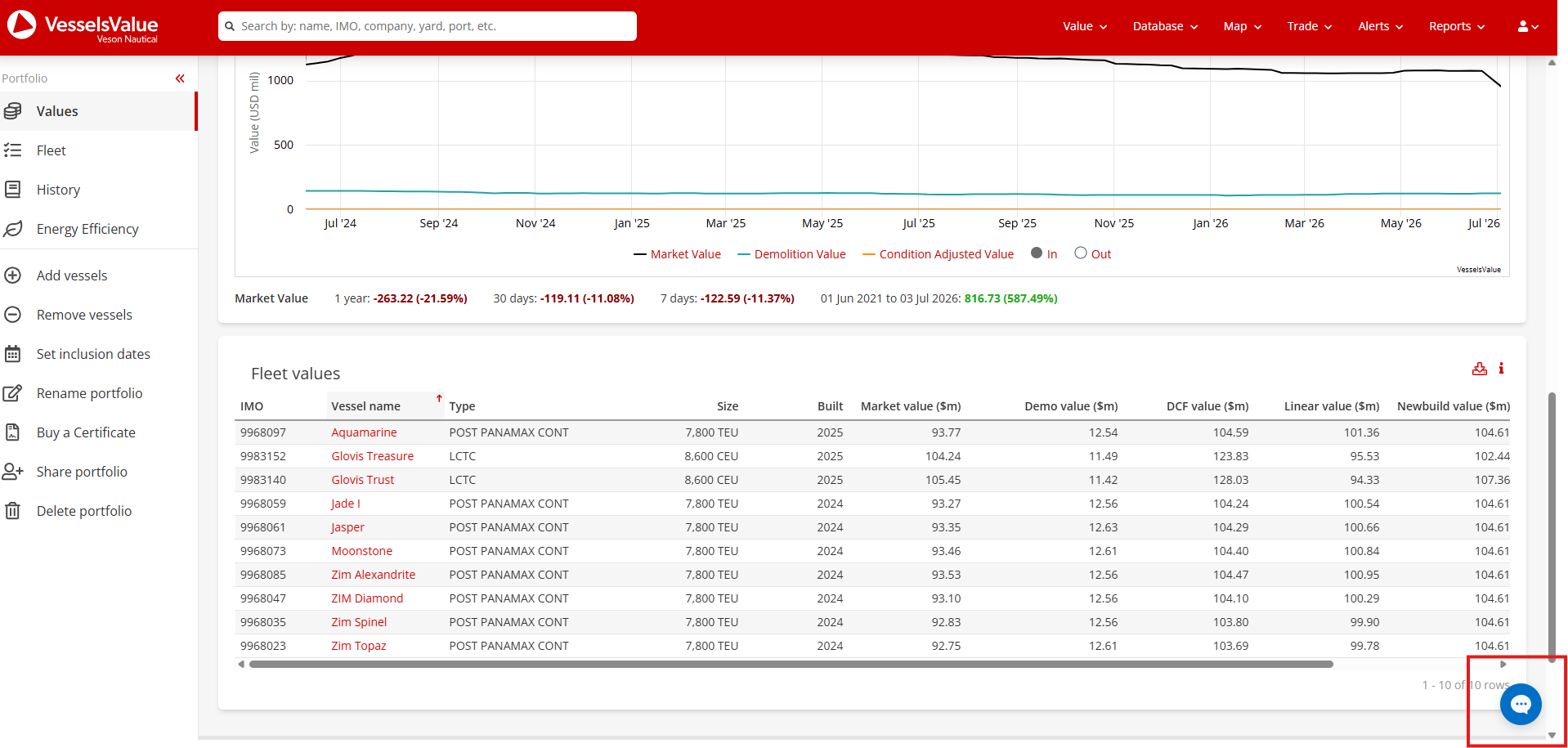Screen dimensions: 1568x748
Task: Click the export download icon above Fleet values
Action: 1480,369
